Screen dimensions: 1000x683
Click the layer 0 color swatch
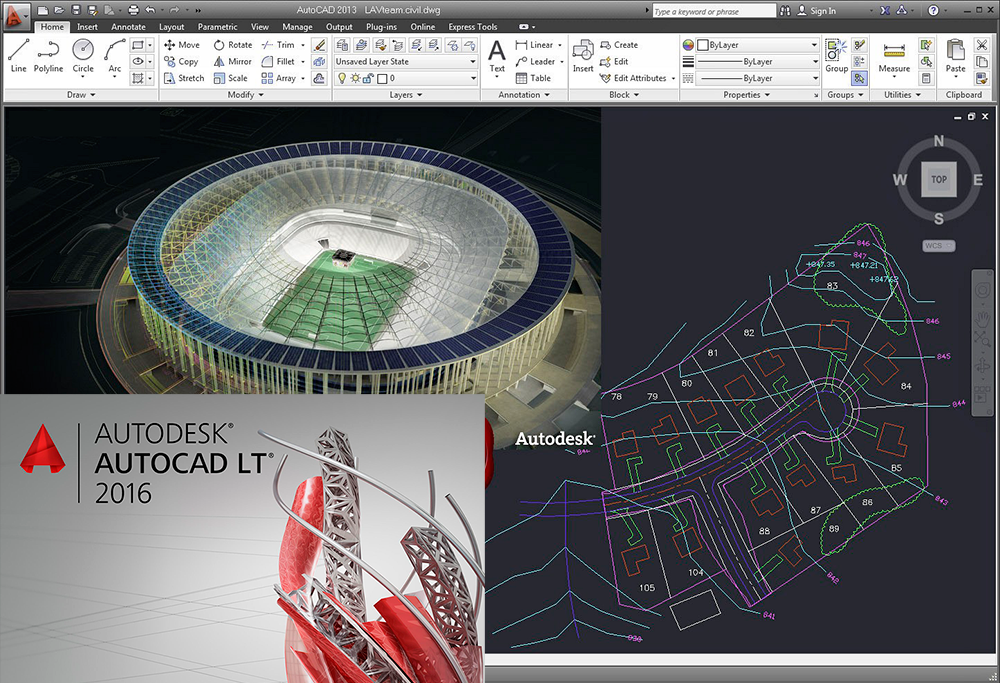382,78
